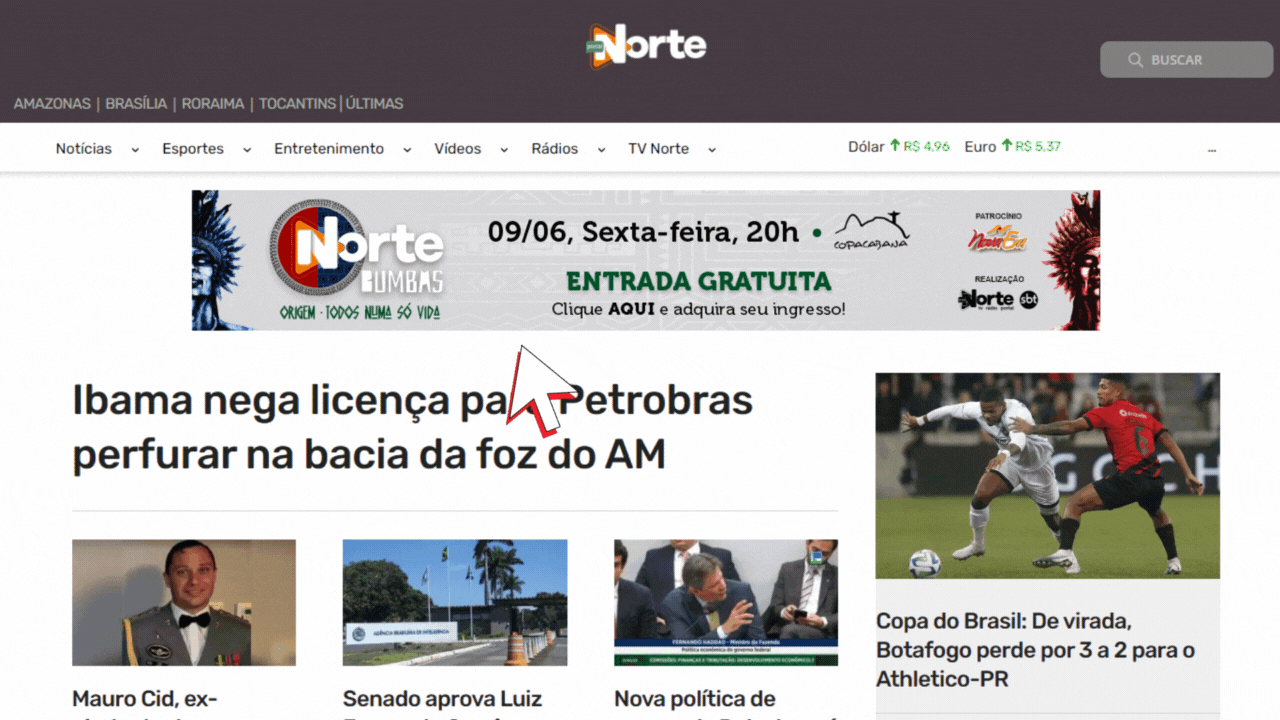Open the Amazonas region link
The height and width of the screenshot is (720, 1280).
pos(52,104)
